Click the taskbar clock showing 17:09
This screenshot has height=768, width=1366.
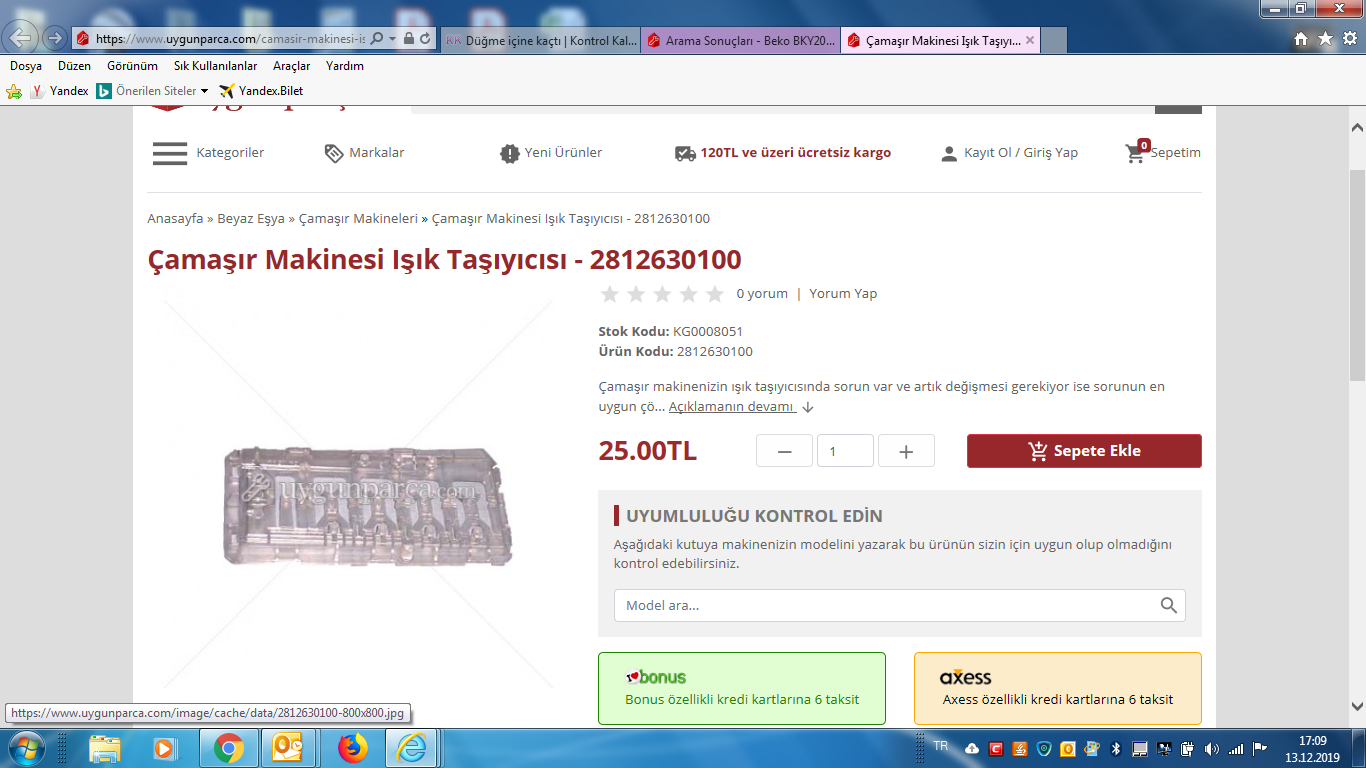pos(1312,748)
